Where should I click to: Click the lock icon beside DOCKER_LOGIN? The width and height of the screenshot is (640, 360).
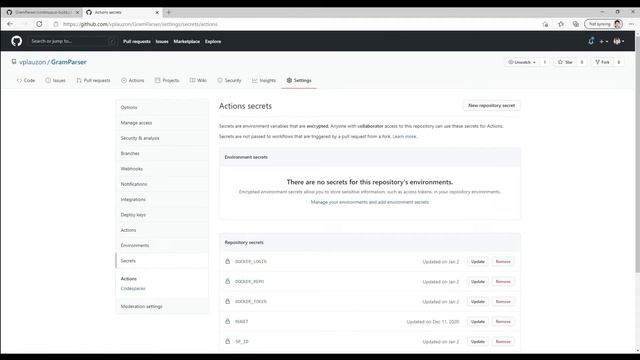tap(228, 261)
